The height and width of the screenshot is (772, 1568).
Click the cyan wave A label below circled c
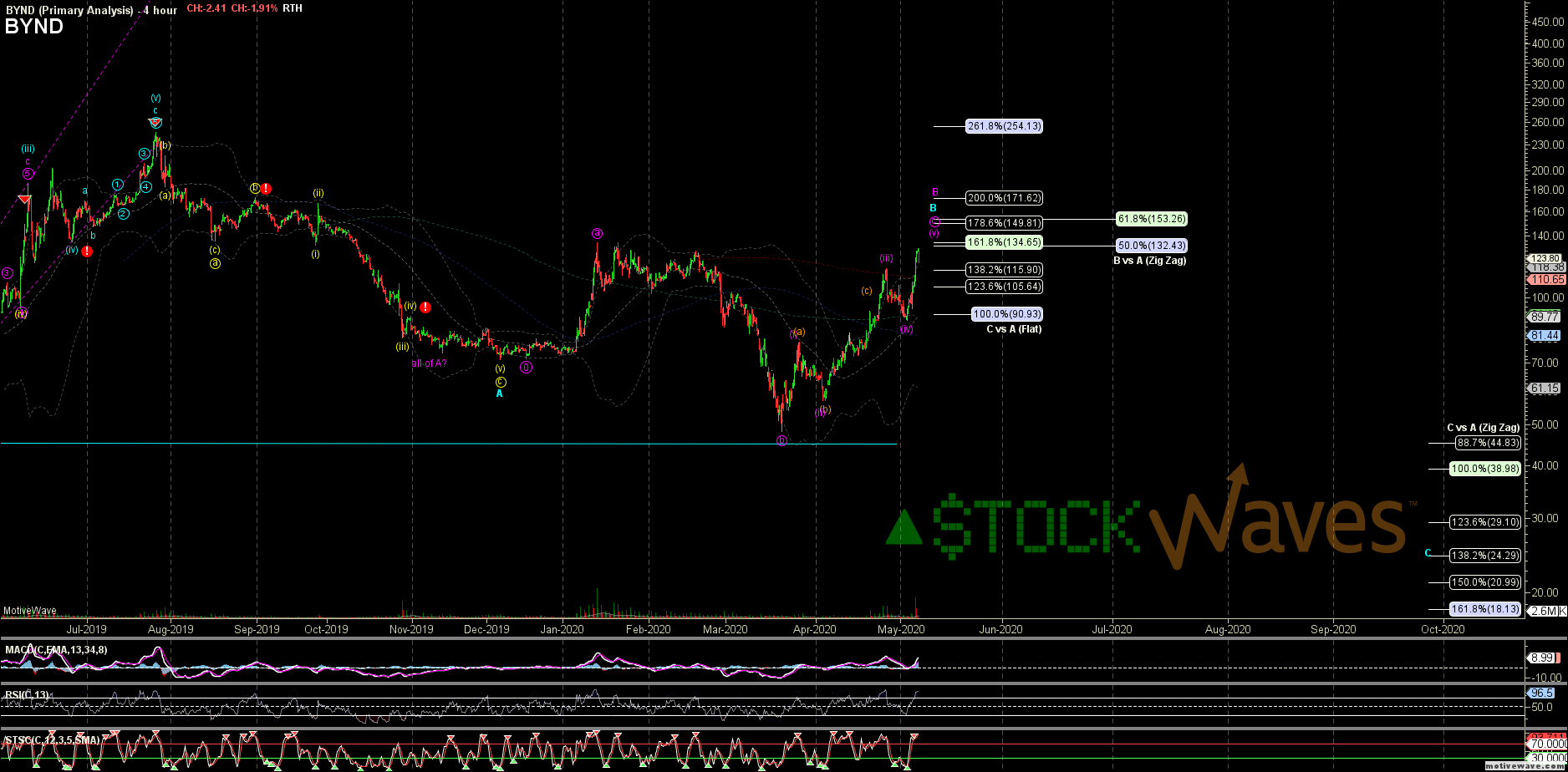click(500, 394)
